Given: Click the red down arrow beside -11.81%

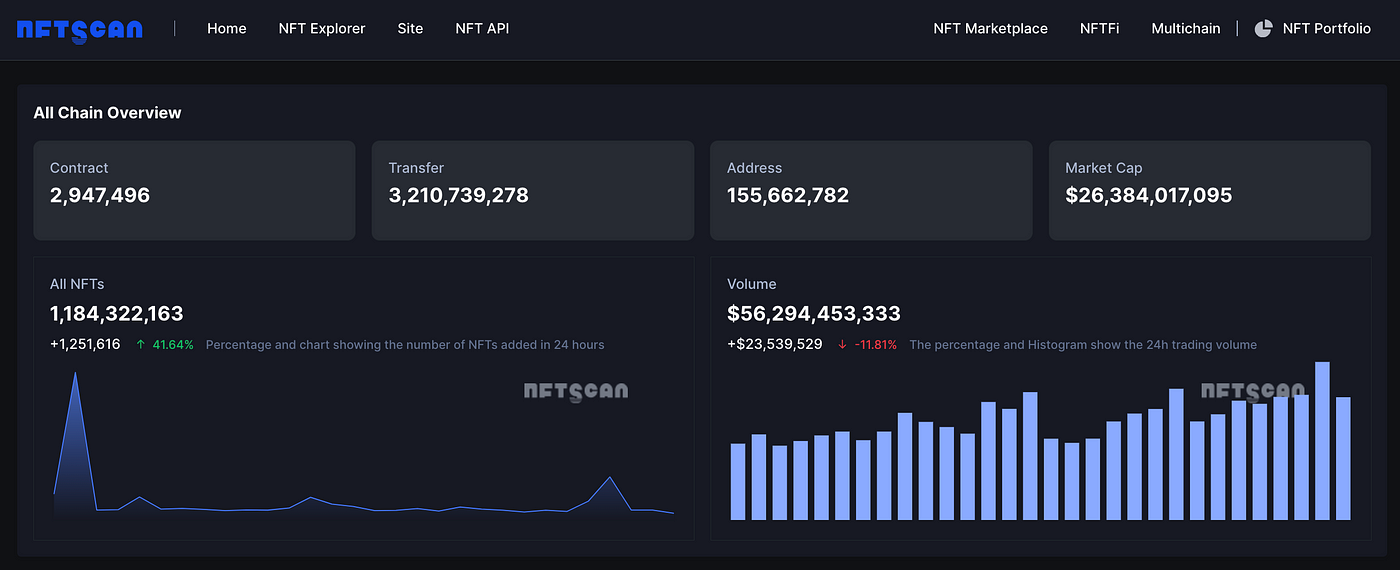Looking at the screenshot, I should [842, 345].
